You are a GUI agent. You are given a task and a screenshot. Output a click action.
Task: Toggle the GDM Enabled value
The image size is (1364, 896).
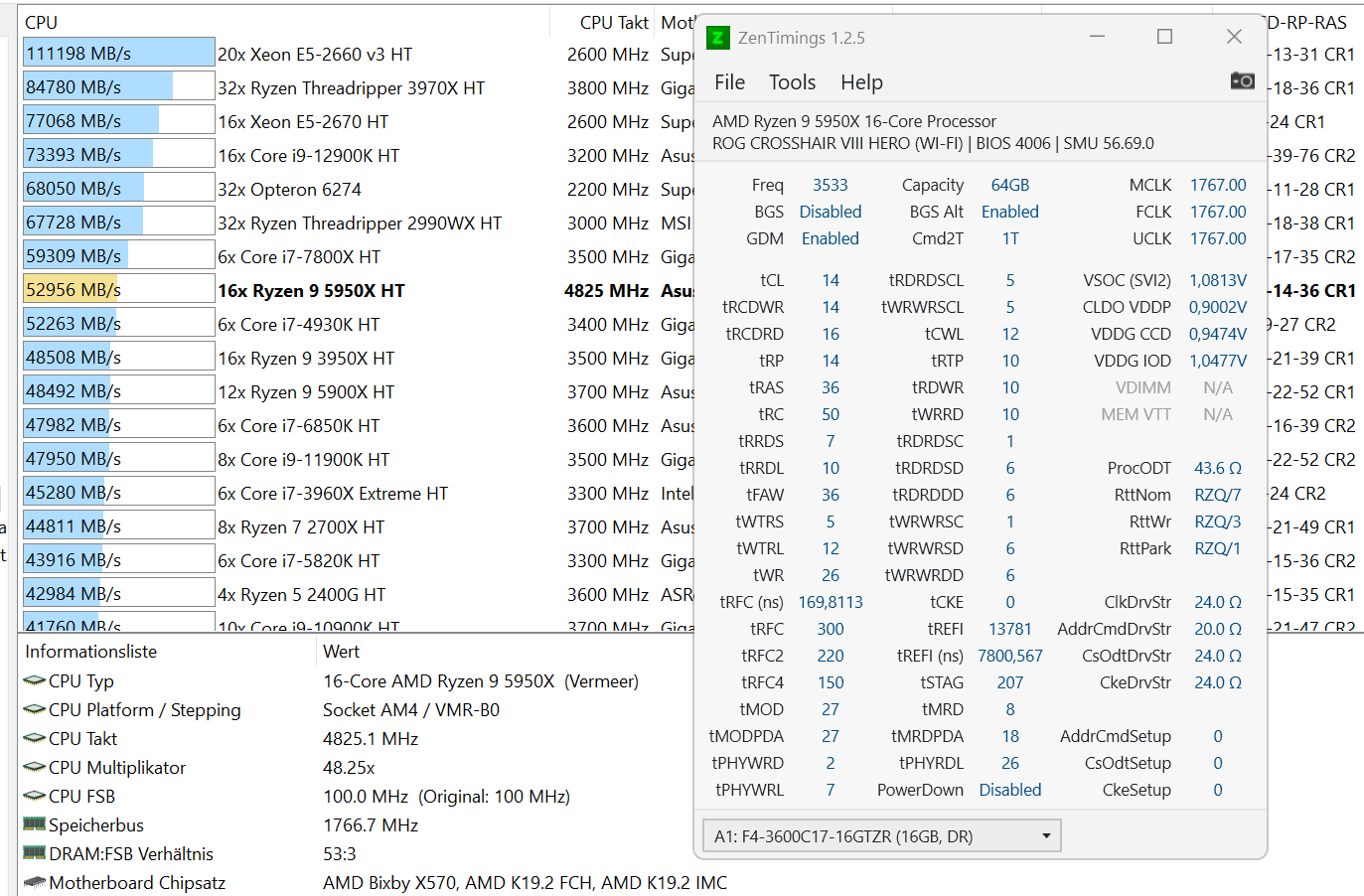(831, 238)
